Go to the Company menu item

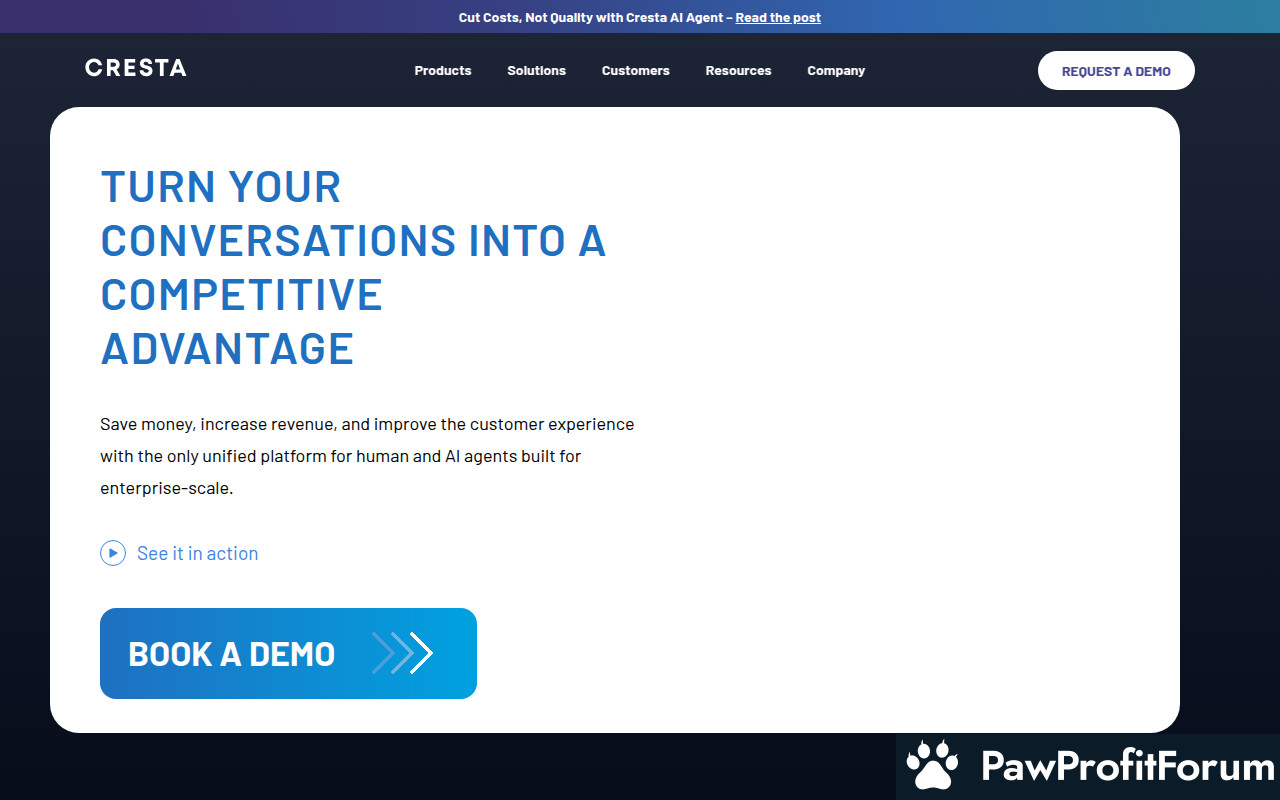[836, 71]
